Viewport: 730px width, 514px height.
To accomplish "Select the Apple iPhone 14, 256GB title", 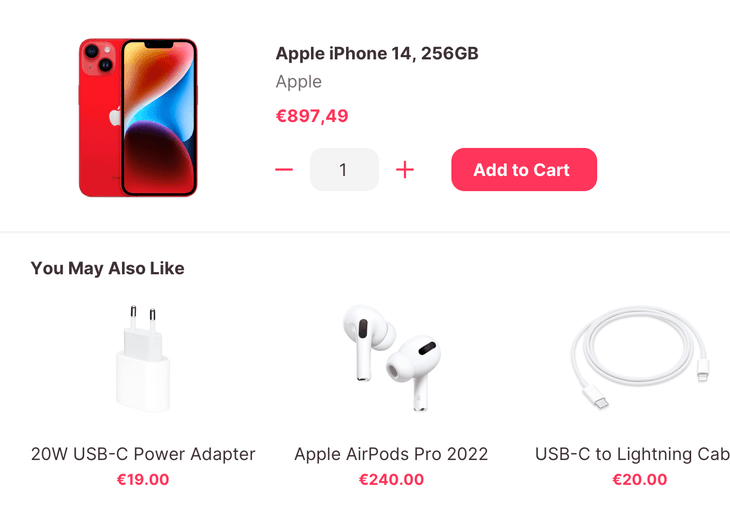I will point(377,54).
